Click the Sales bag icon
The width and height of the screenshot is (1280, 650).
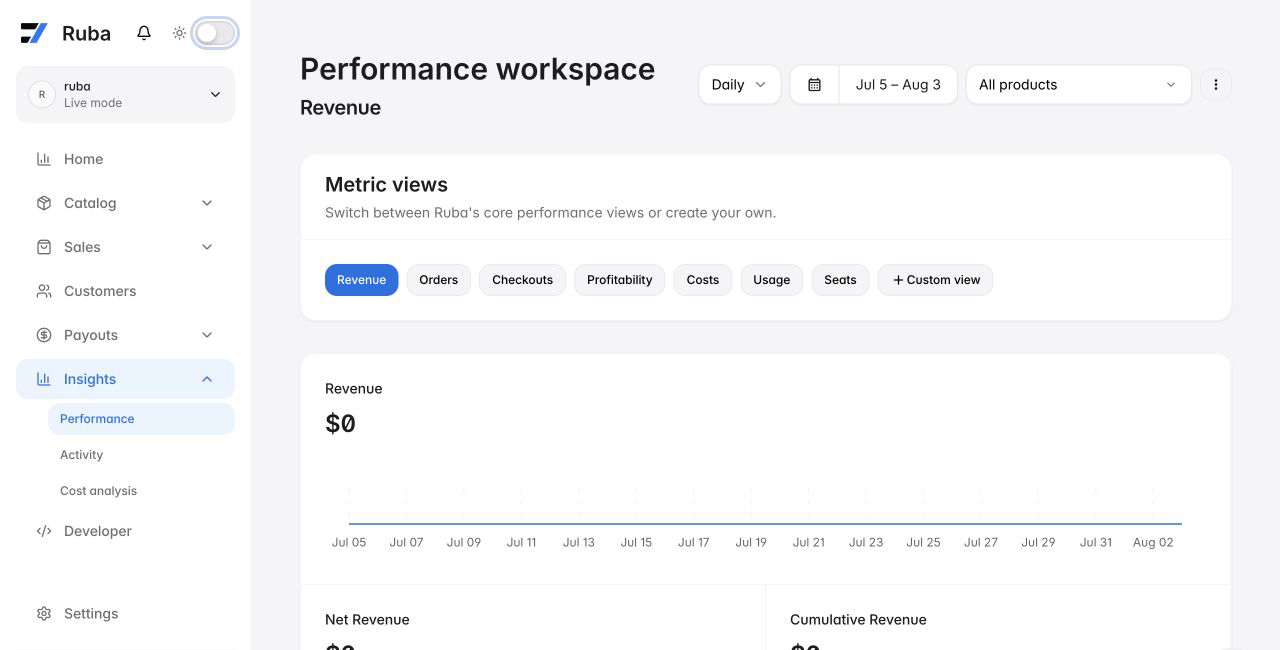pyautogui.click(x=44, y=247)
